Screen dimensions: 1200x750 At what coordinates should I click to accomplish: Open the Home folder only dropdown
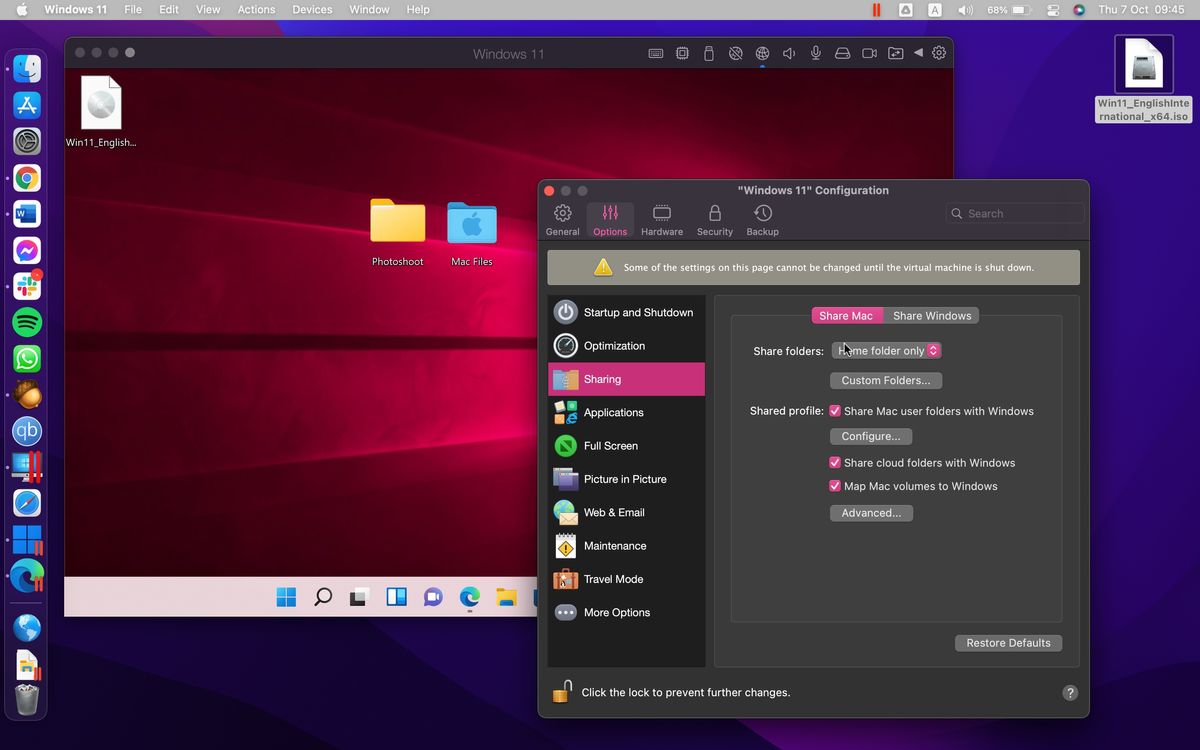click(886, 350)
